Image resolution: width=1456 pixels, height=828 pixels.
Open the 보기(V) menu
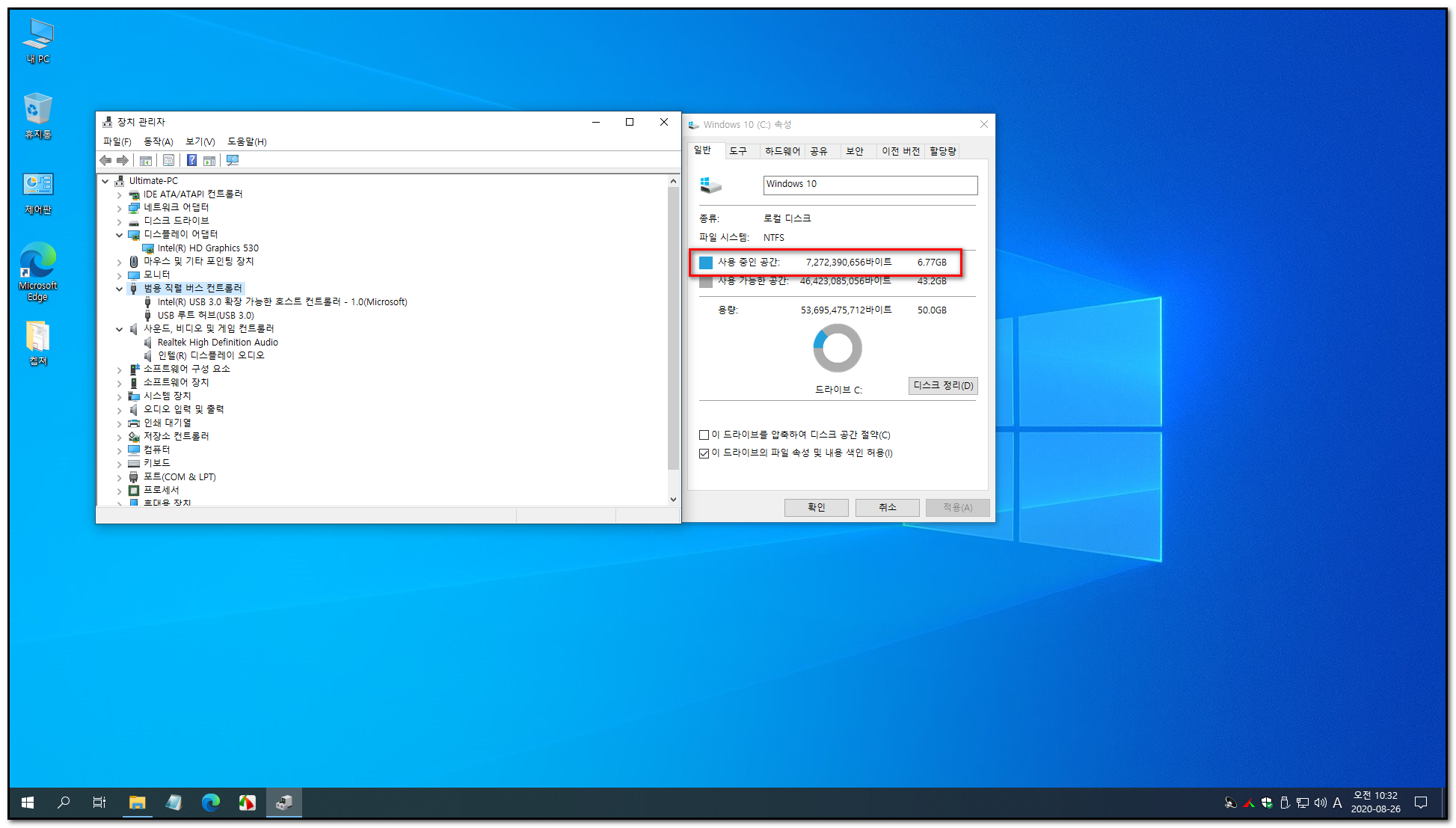point(200,141)
